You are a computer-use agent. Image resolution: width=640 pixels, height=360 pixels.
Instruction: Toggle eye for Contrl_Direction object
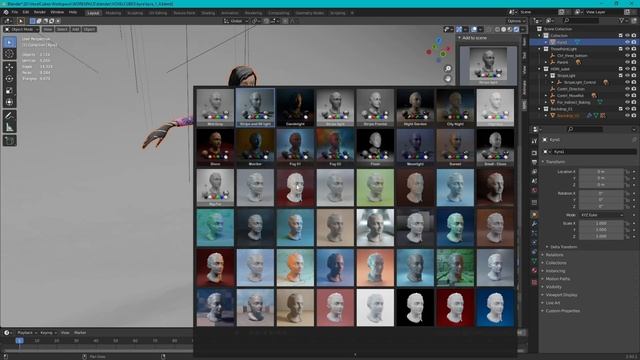627,89
